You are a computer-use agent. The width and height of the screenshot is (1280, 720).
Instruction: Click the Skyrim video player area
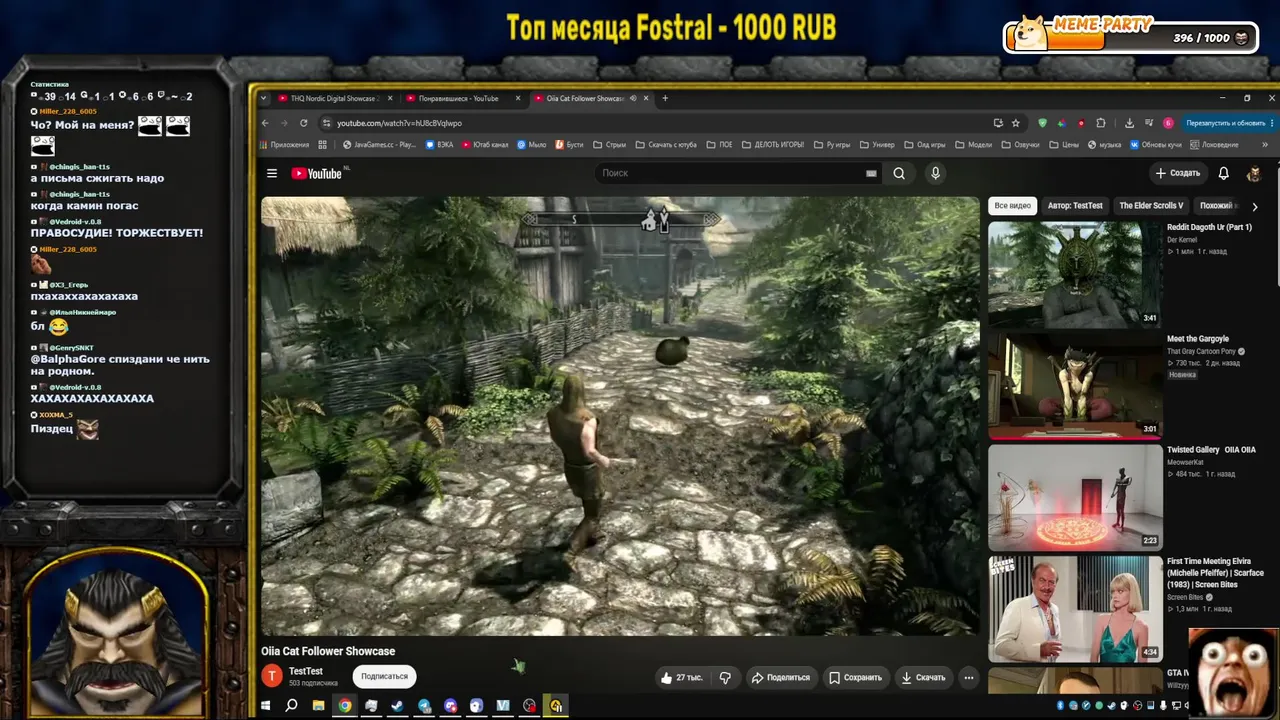click(x=620, y=415)
